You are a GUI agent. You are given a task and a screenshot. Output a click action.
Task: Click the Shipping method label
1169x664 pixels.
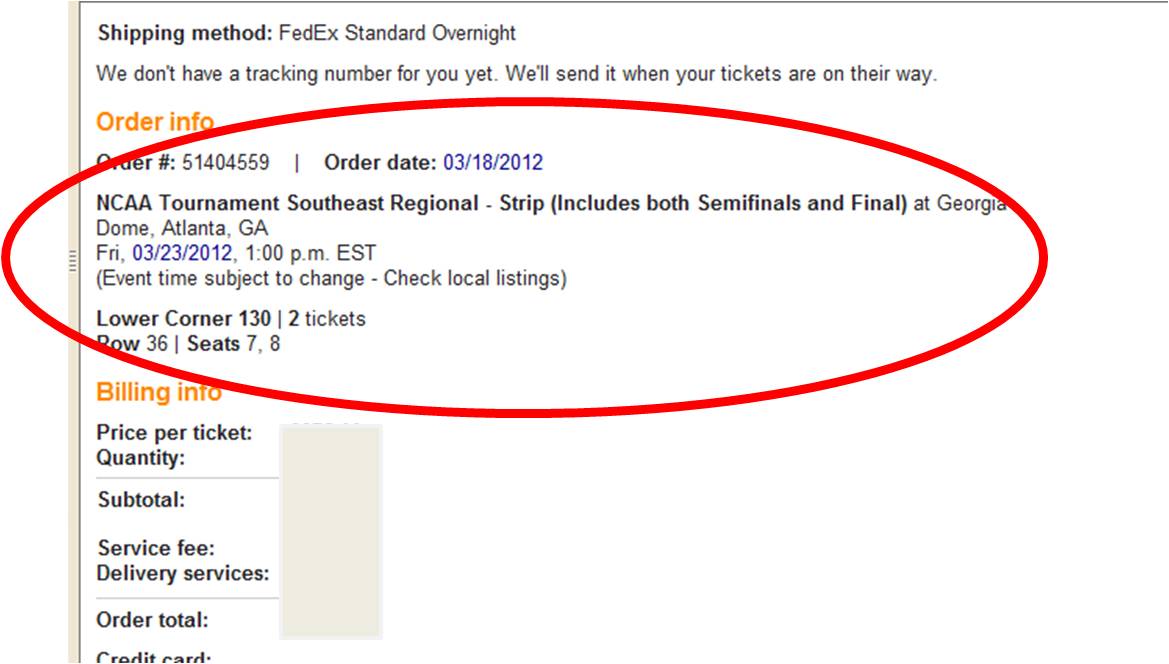point(185,33)
